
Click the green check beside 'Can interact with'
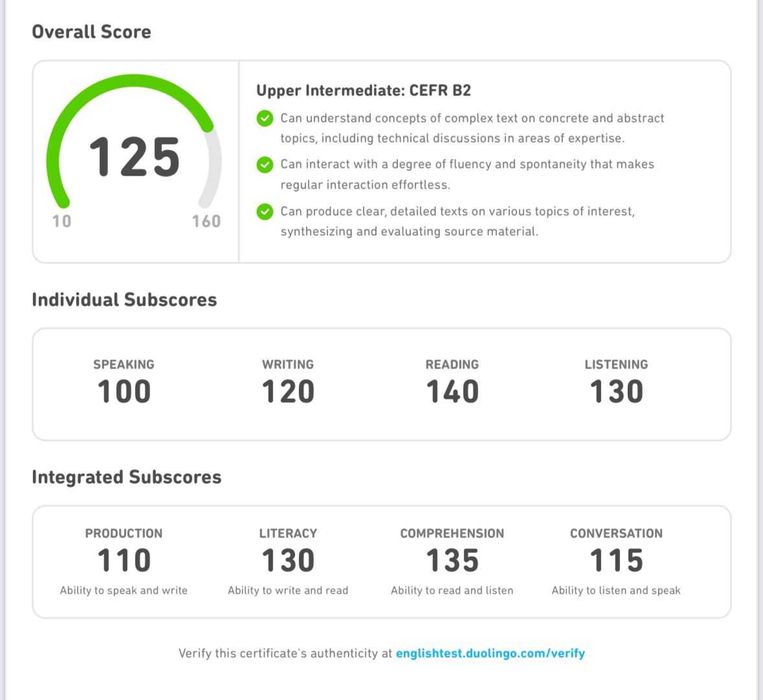[x=265, y=165]
